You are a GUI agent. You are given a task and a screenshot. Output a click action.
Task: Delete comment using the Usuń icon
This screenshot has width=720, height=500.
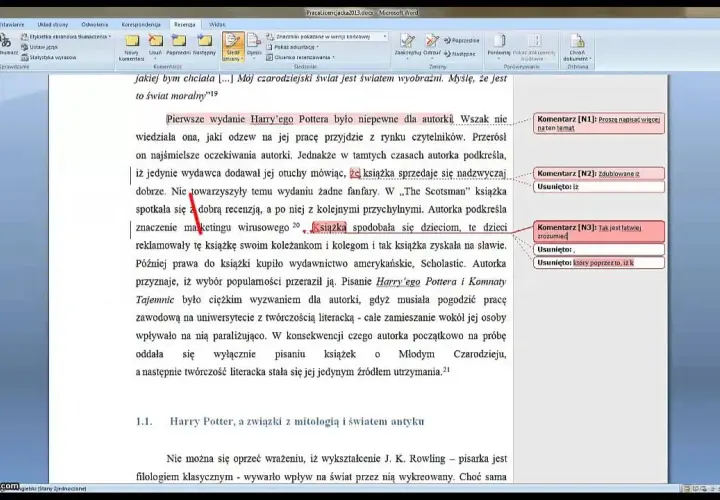click(x=155, y=41)
